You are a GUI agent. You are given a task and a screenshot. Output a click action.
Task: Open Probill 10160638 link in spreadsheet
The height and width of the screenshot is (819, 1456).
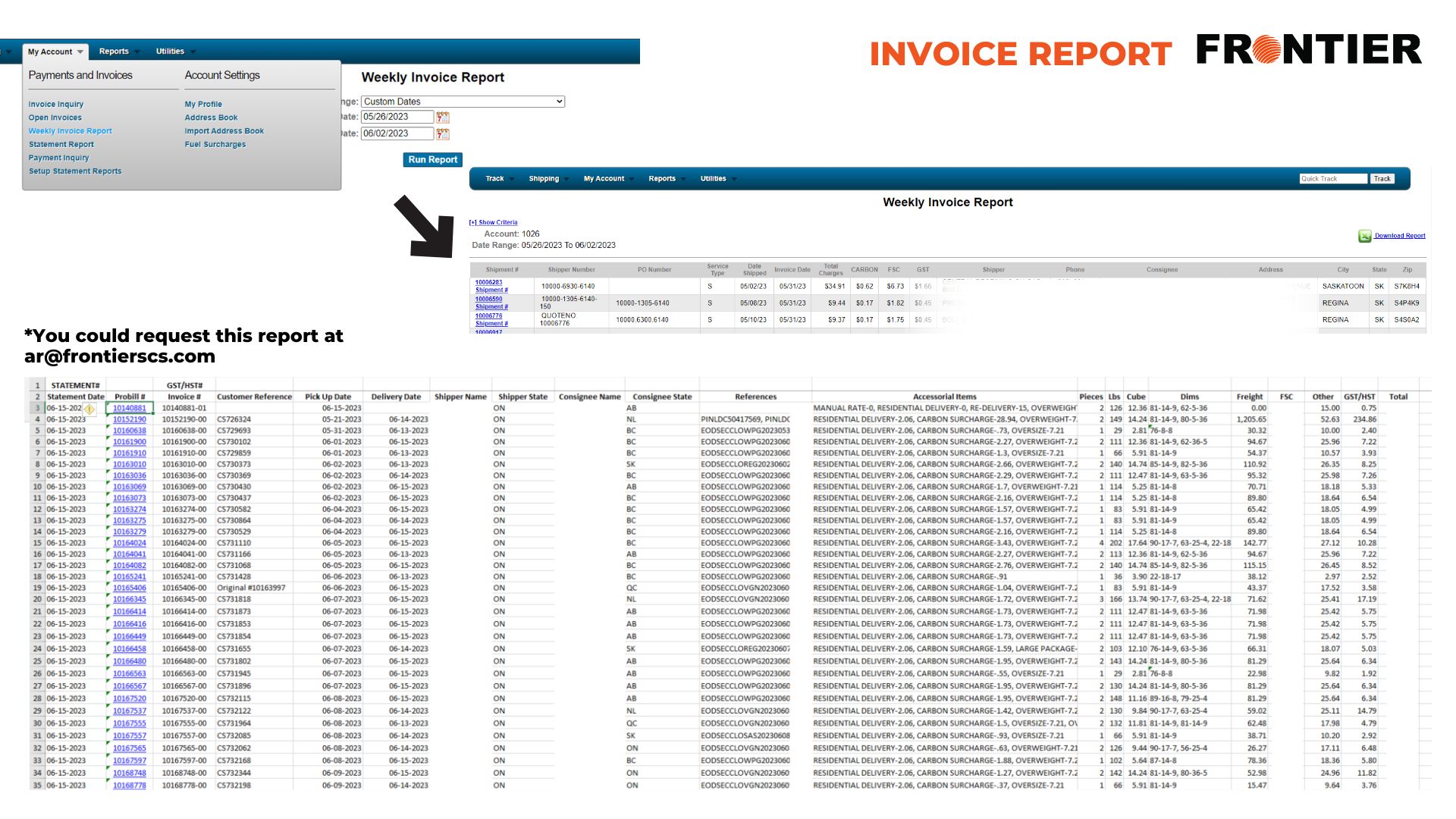[130, 431]
